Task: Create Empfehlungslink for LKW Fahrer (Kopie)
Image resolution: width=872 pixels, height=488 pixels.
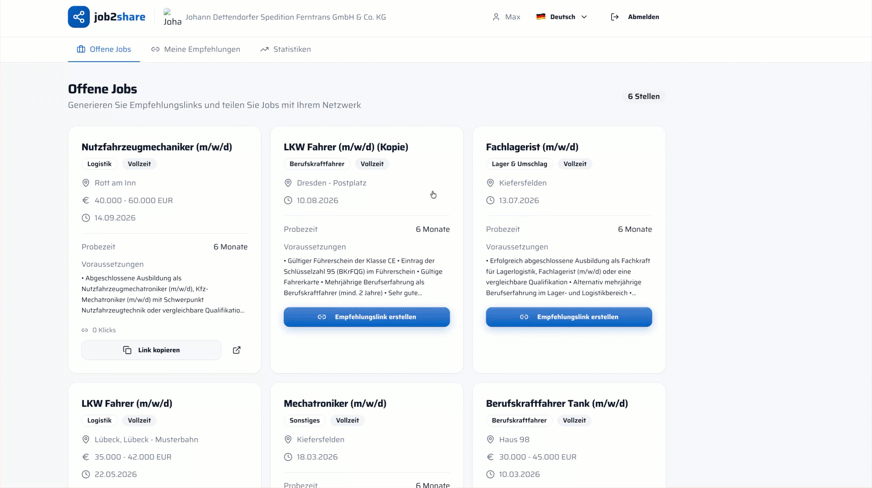Action: [366, 317]
